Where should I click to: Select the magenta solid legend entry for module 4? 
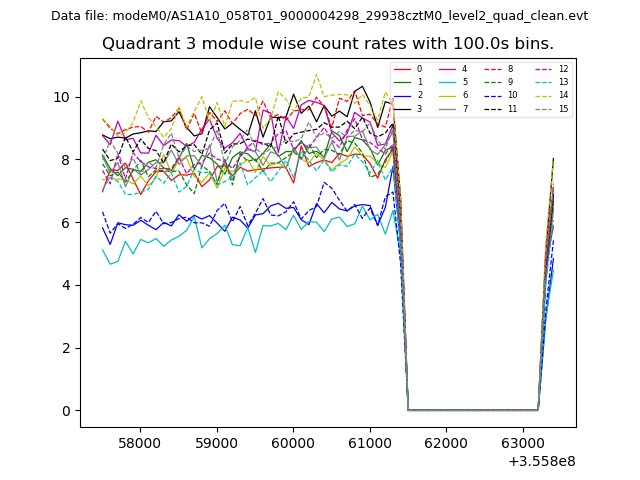click(449, 69)
